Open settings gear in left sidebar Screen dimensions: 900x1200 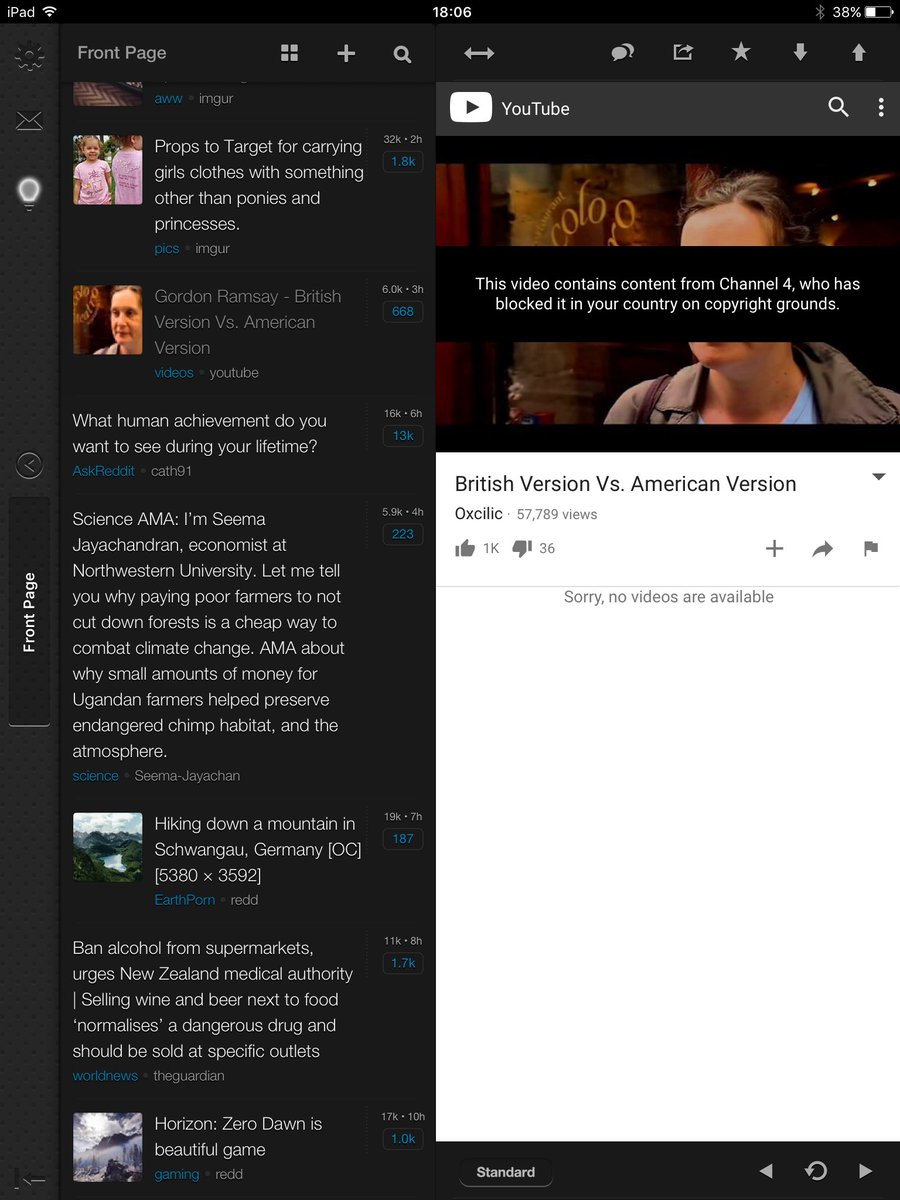tap(29, 57)
